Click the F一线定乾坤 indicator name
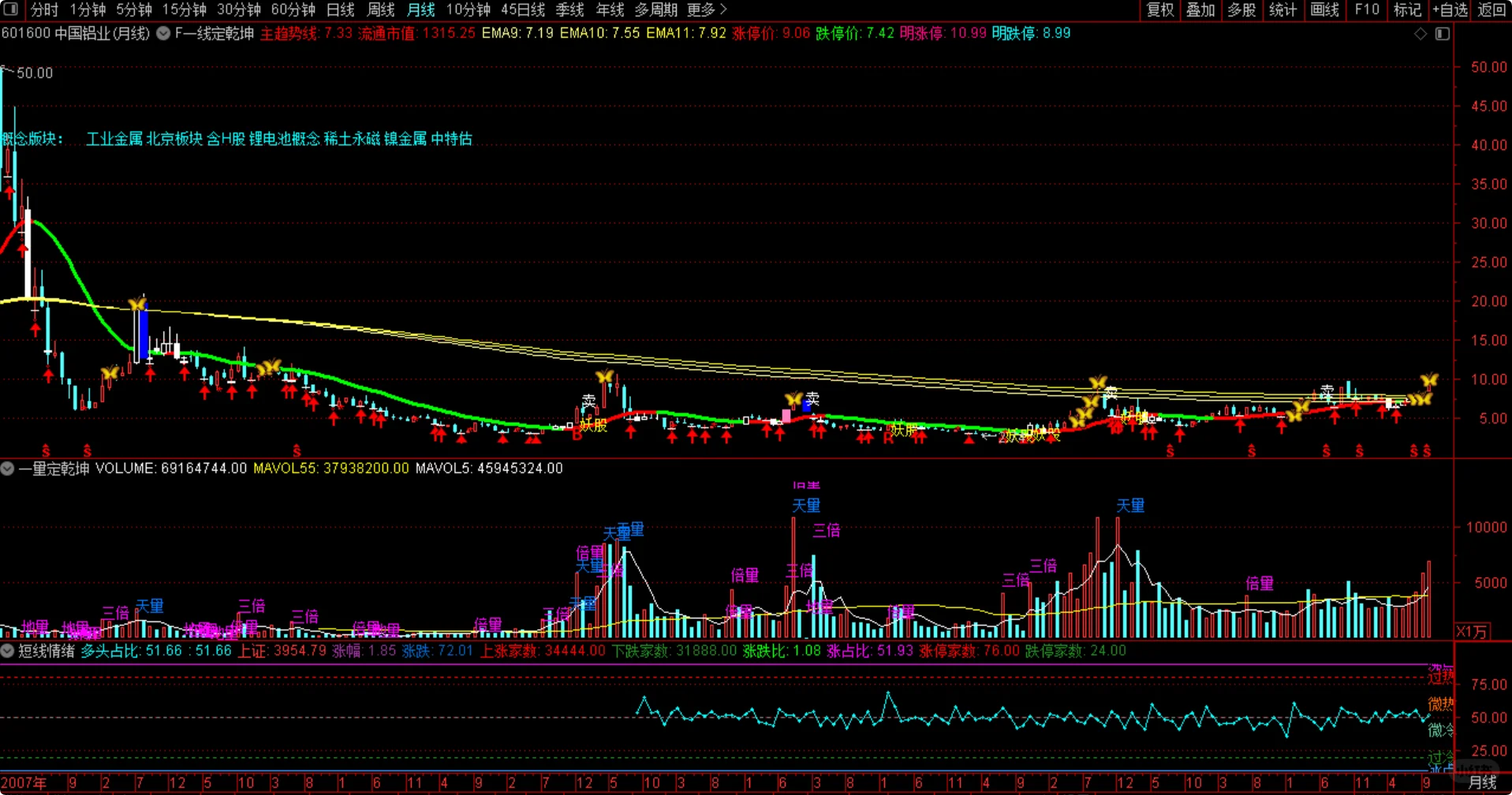The image size is (1512, 795). [215, 34]
